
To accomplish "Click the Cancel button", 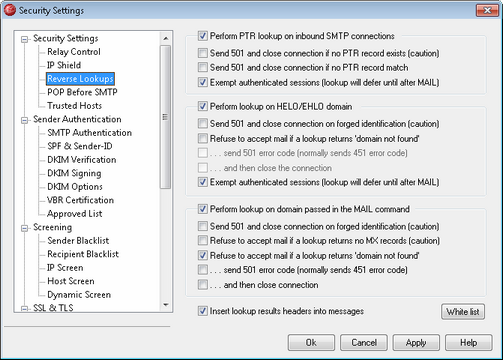I will [x=364, y=342].
